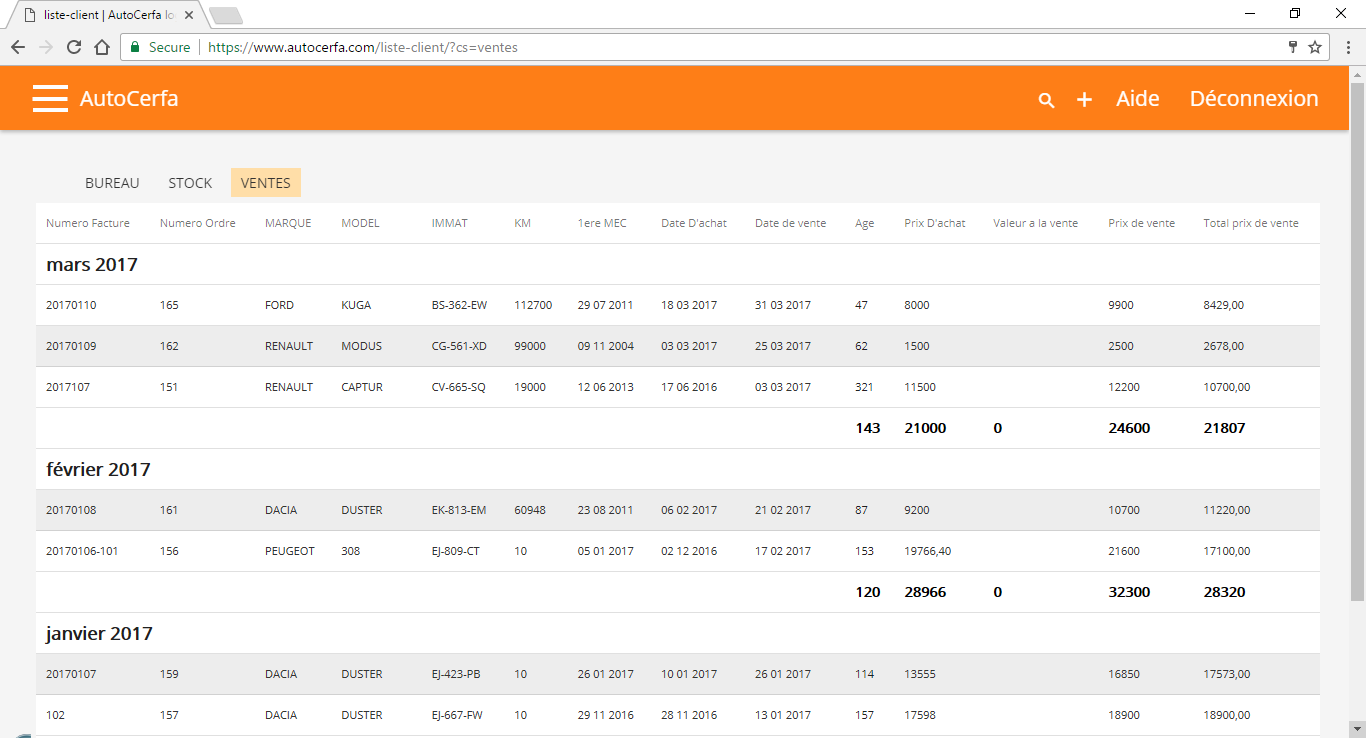The image size is (1366, 738).
Task: Click the Date D'achat column header
Action: click(694, 223)
